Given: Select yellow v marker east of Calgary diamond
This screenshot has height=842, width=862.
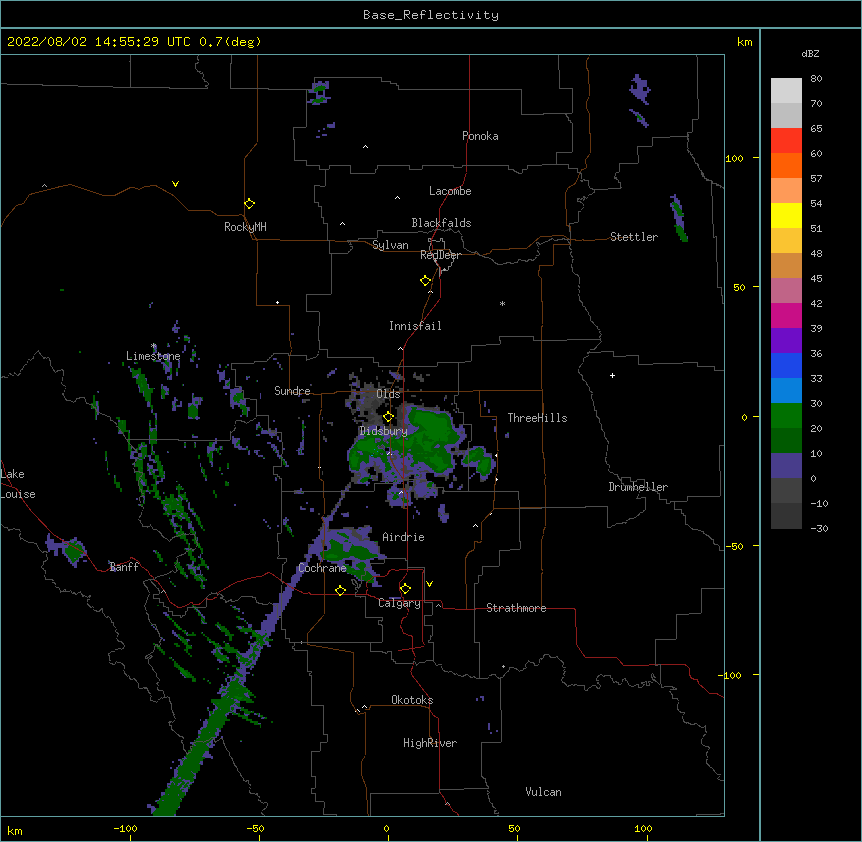Looking at the screenshot, I should click(429, 584).
